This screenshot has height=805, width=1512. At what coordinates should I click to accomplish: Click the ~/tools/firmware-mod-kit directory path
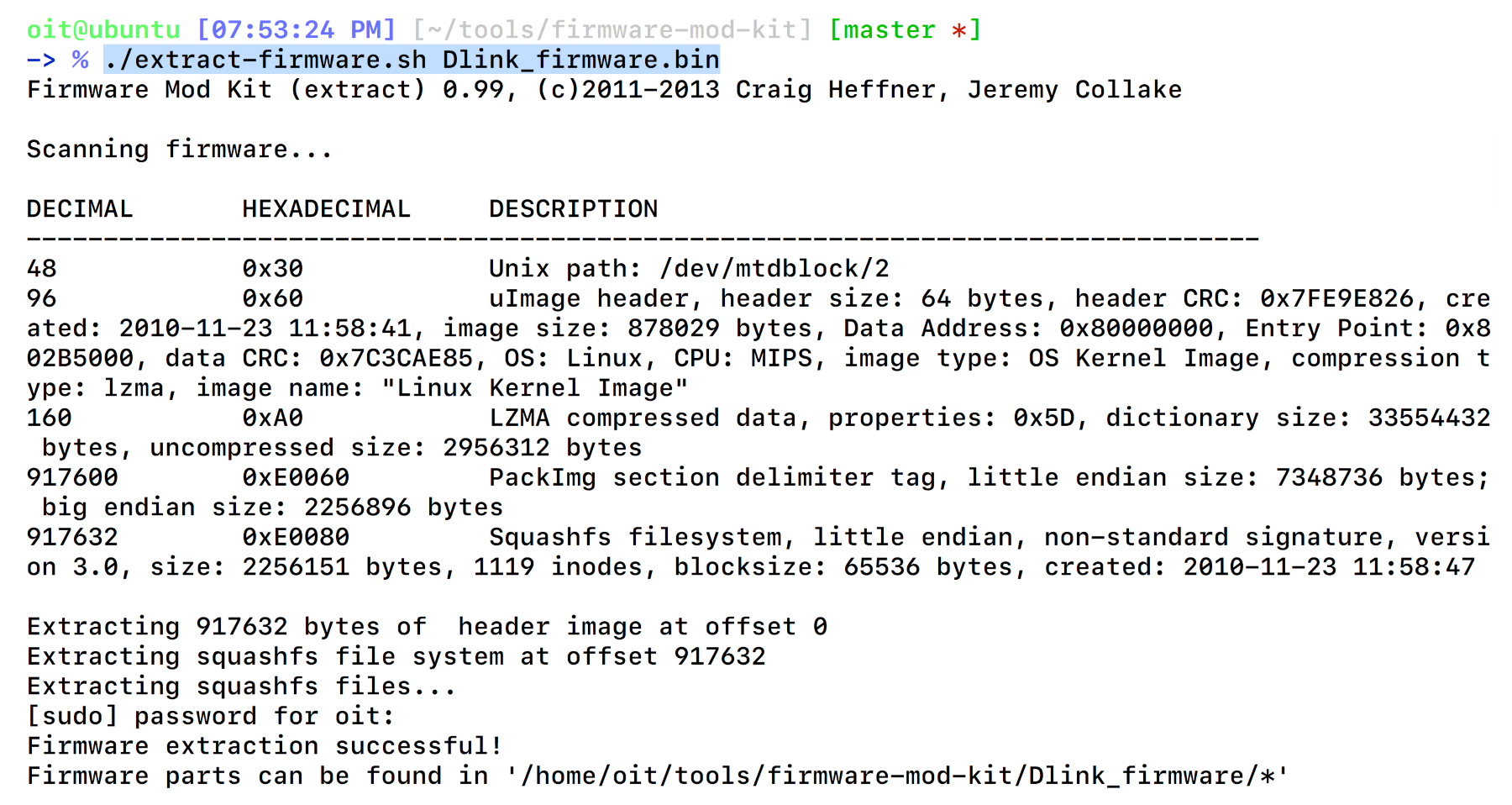pyautogui.click(x=612, y=29)
